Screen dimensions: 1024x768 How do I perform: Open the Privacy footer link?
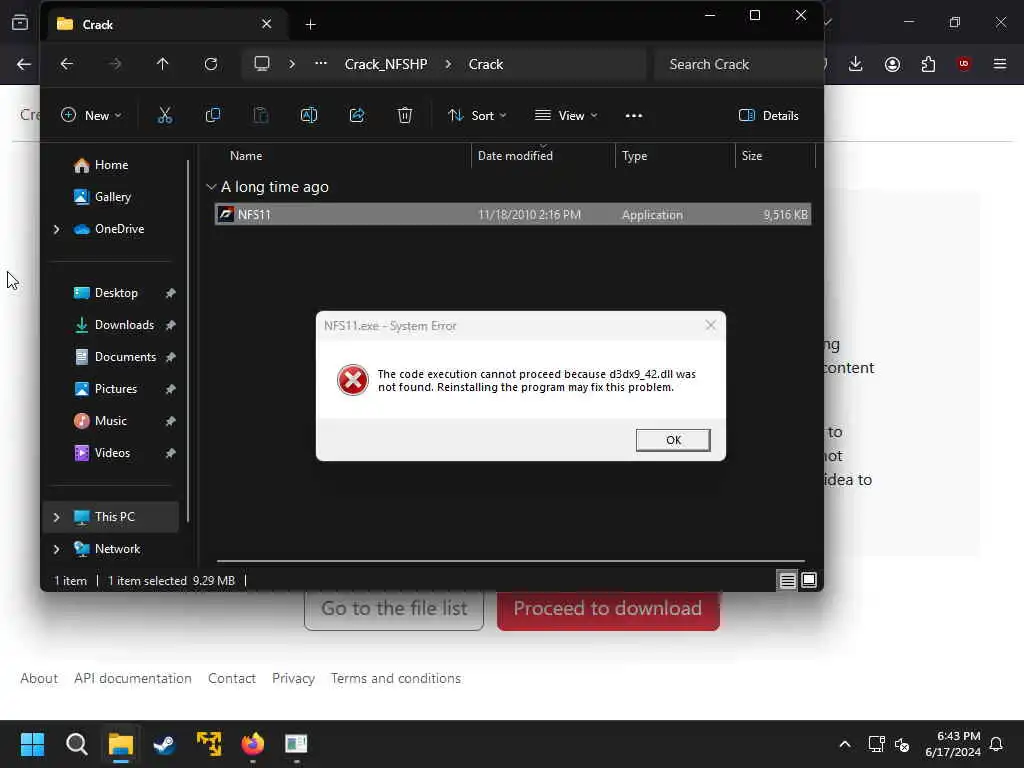tap(293, 679)
